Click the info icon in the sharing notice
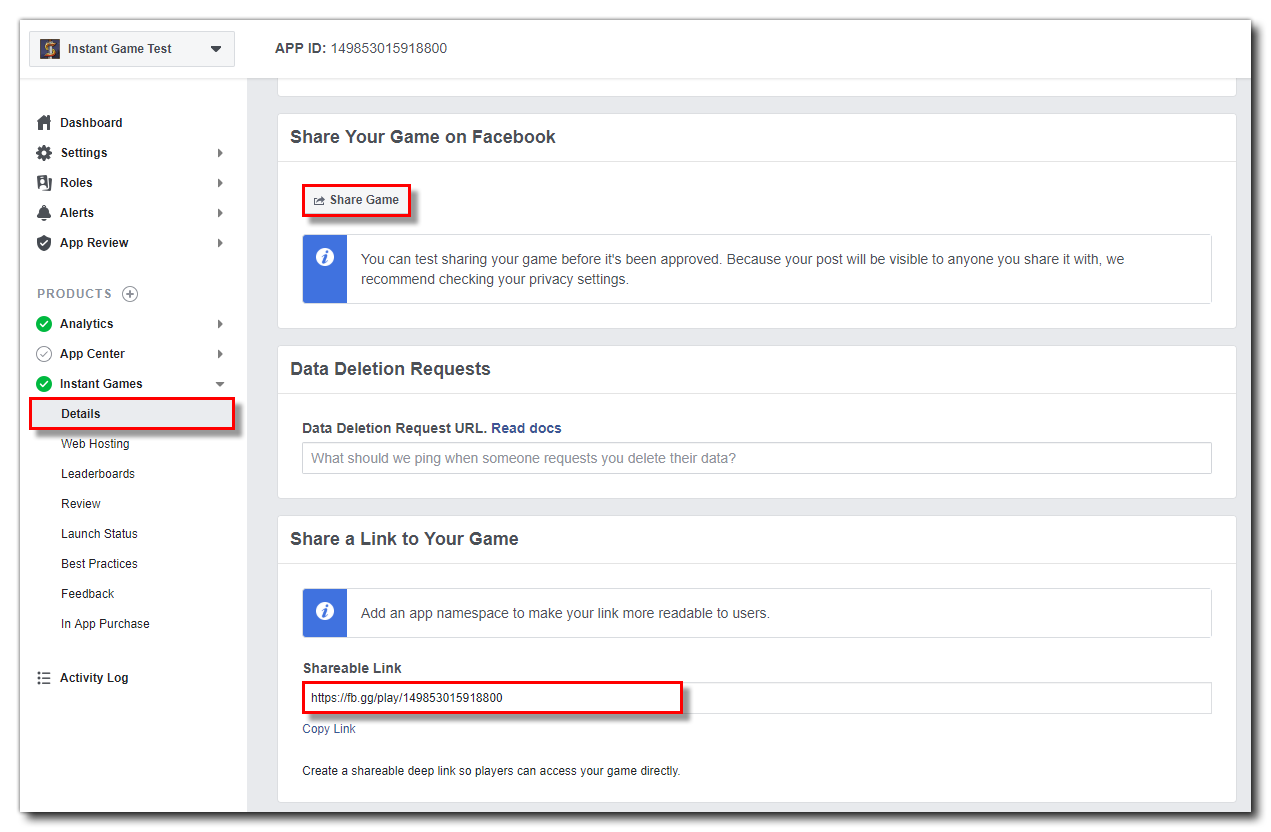1271x832 pixels. (x=325, y=257)
